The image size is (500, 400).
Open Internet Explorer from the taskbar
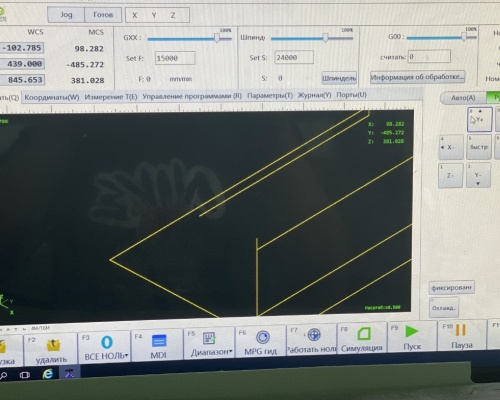[x=48, y=374]
